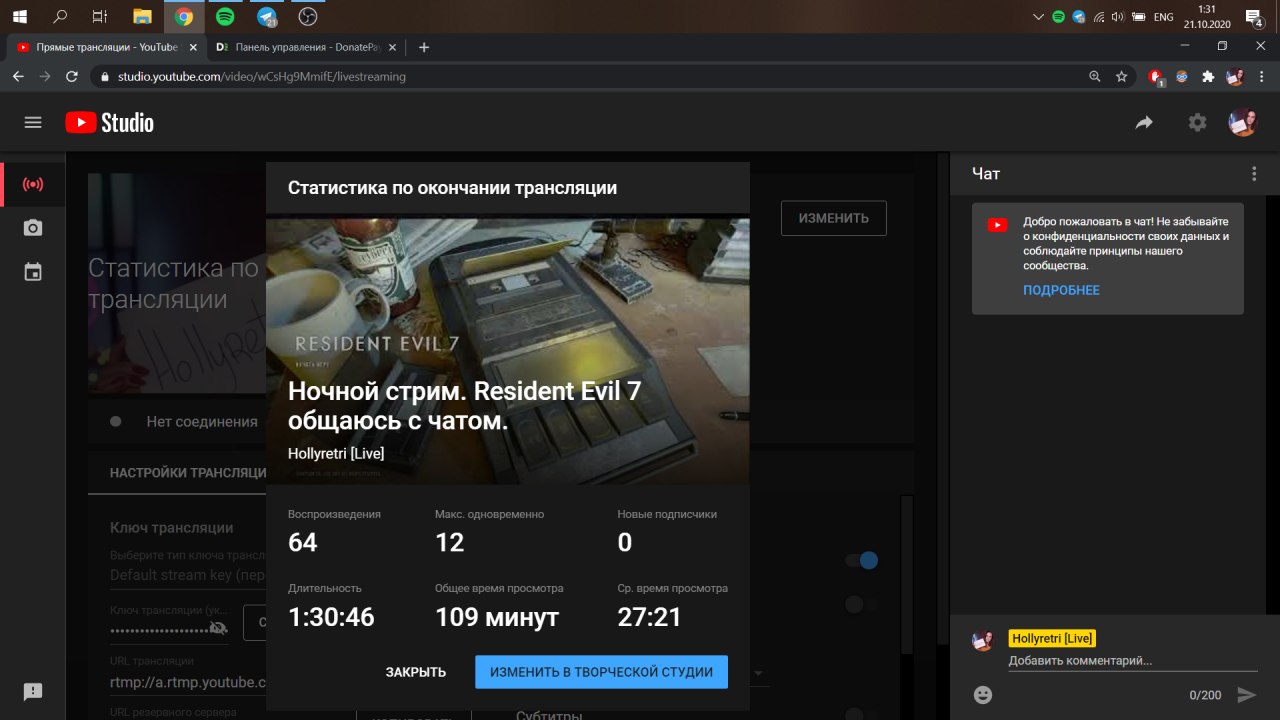Viewport: 1280px width, 720px height.
Task: Click the browser reload button
Action: coord(72,76)
